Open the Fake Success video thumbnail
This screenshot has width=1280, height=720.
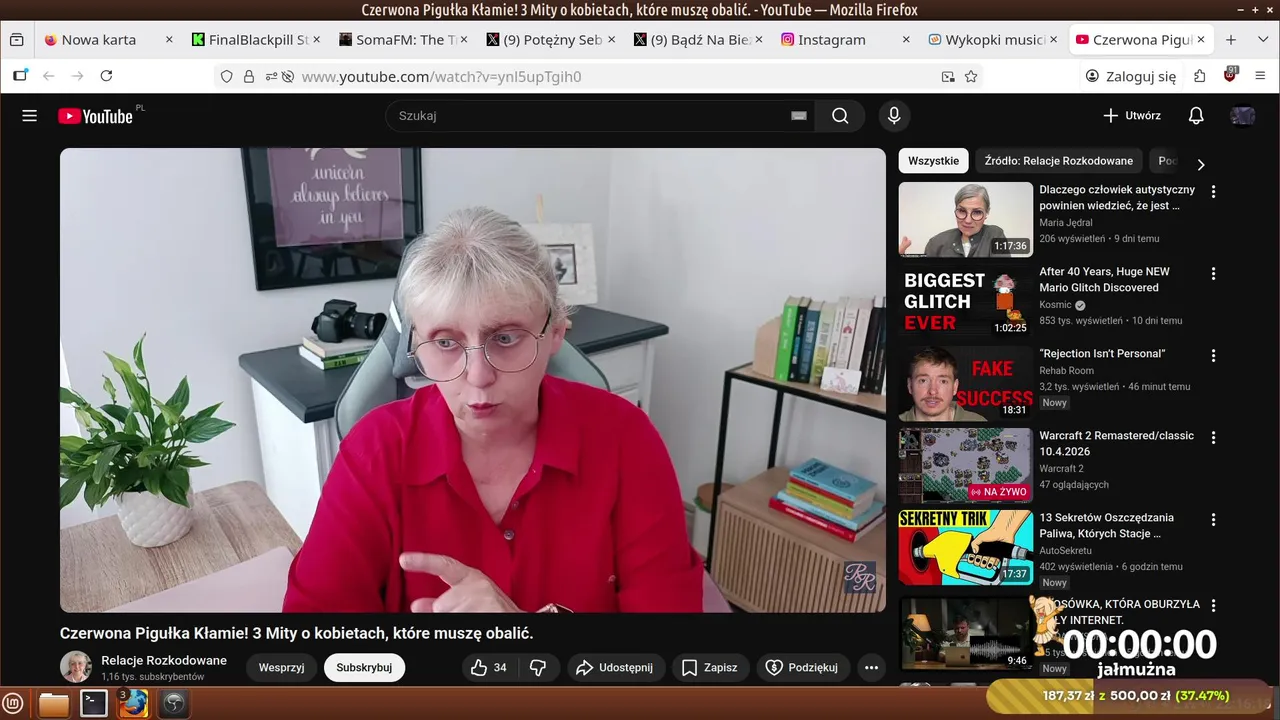pos(965,383)
